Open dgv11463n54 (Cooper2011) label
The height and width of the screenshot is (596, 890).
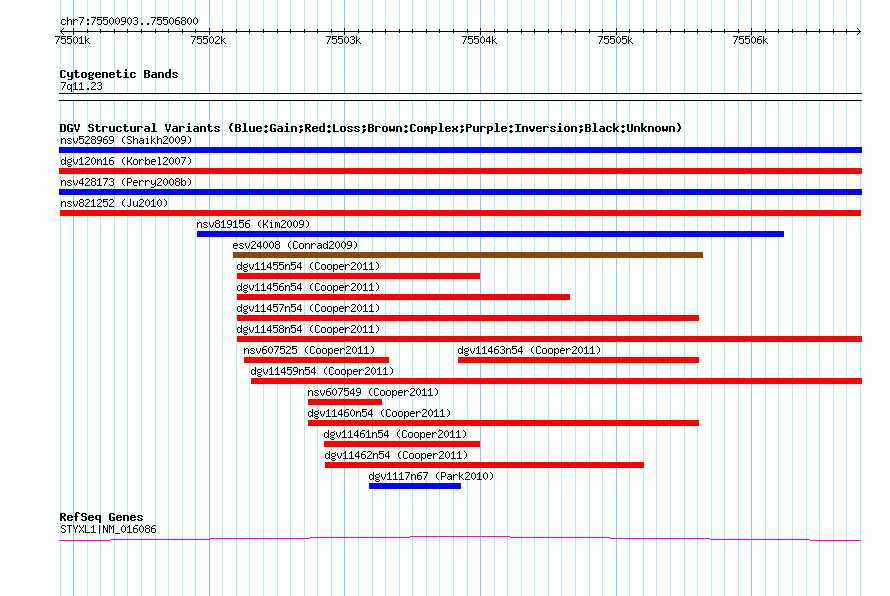[529, 350]
